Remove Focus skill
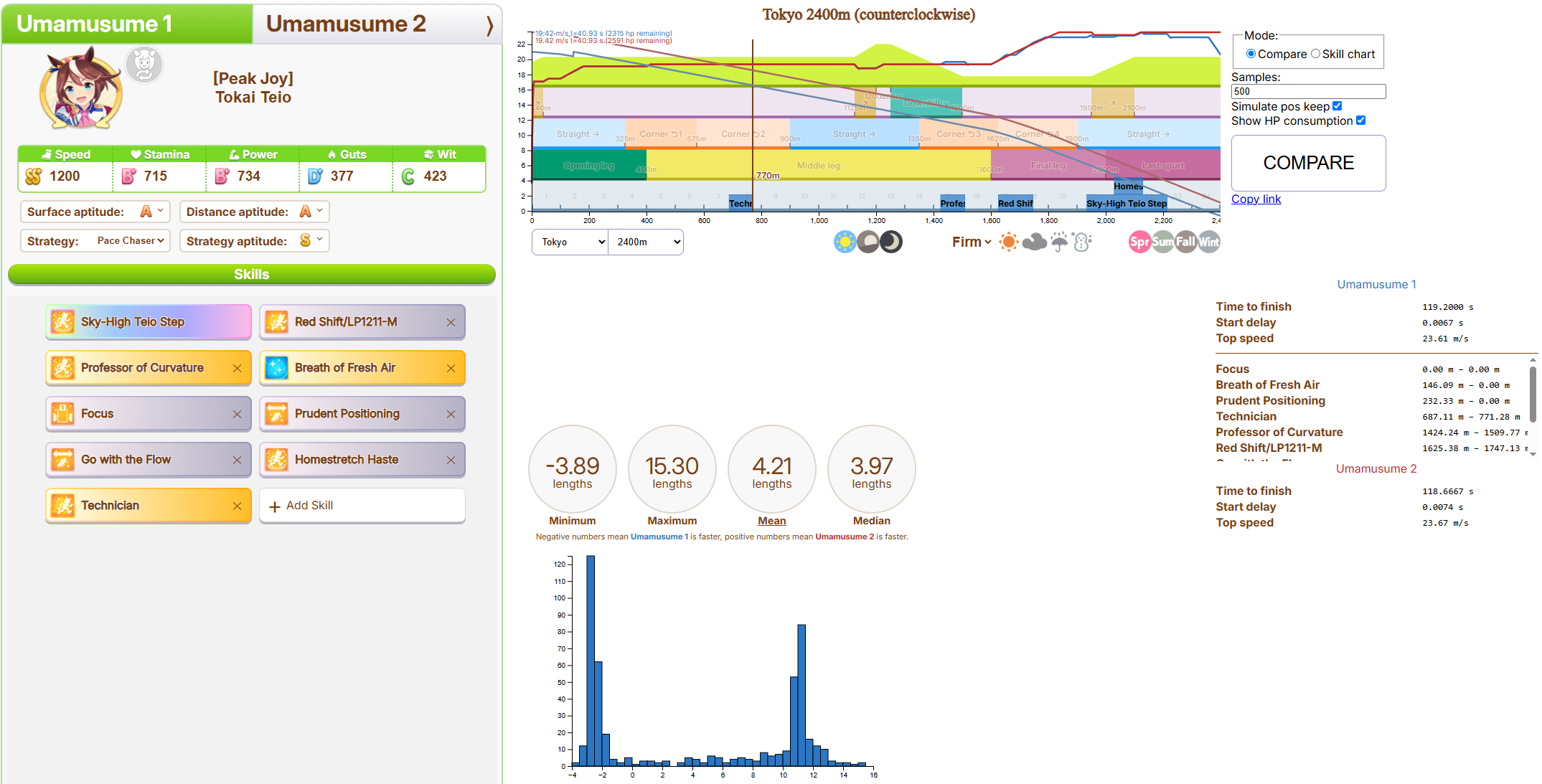 pyautogui.click(x=237, y=415)
